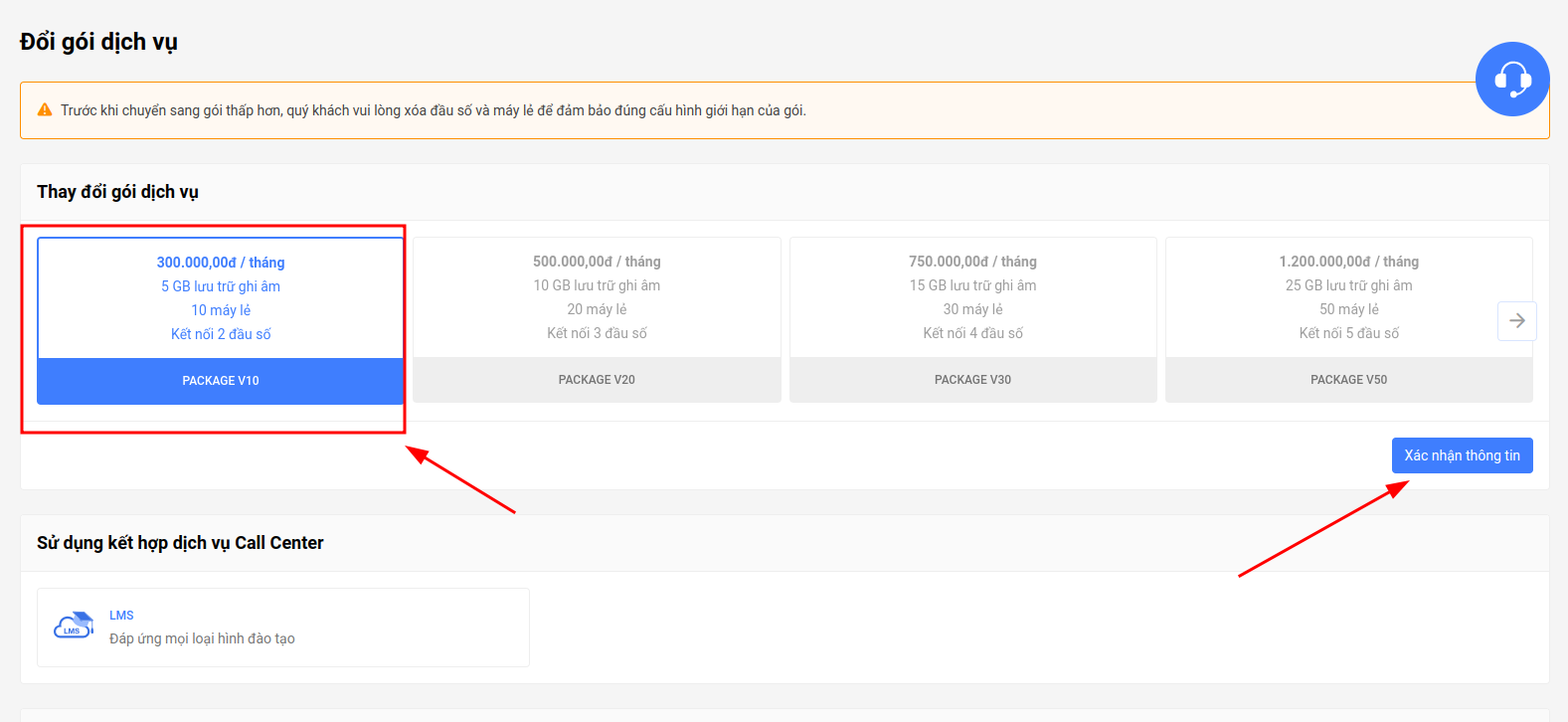Click the 15 GB lưu trữ ghi âm text
The width and height of the screenshot is (1568, 722).
click(972, 285)
